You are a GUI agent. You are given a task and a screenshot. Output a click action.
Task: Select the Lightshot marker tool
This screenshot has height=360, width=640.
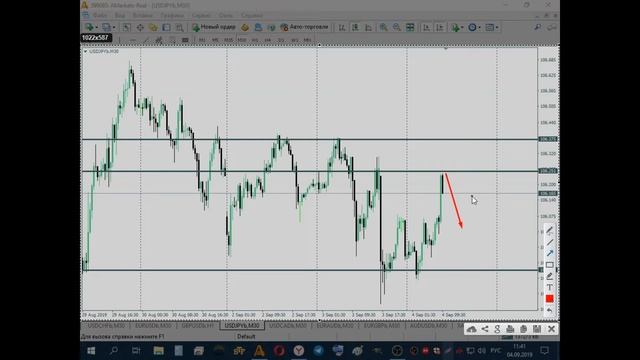click(x=549, y=276)
